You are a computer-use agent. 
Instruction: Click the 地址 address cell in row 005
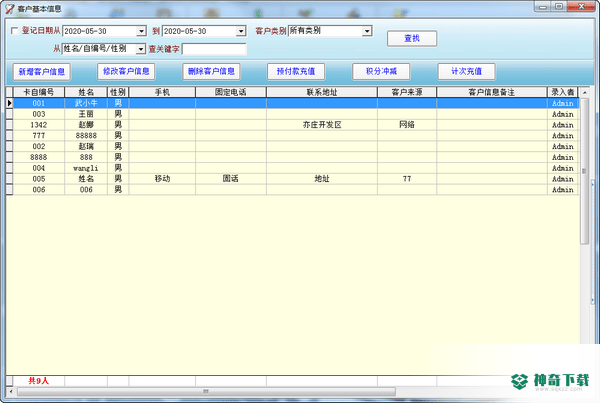click(x=322, y=179)
